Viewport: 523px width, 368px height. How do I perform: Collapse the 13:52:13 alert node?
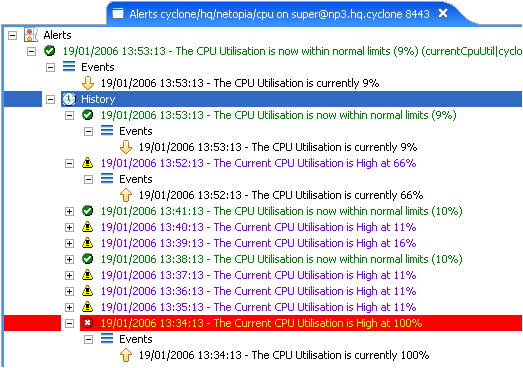pyautogui.click(x=69, y=163)
